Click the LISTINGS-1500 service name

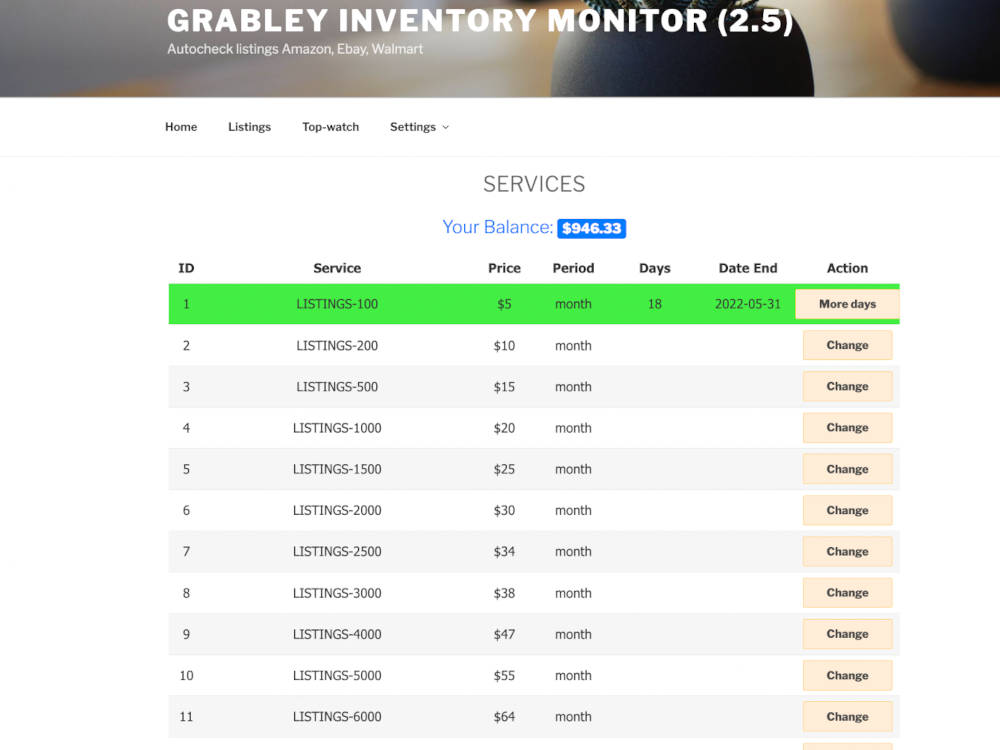click(x=337, y=469)
